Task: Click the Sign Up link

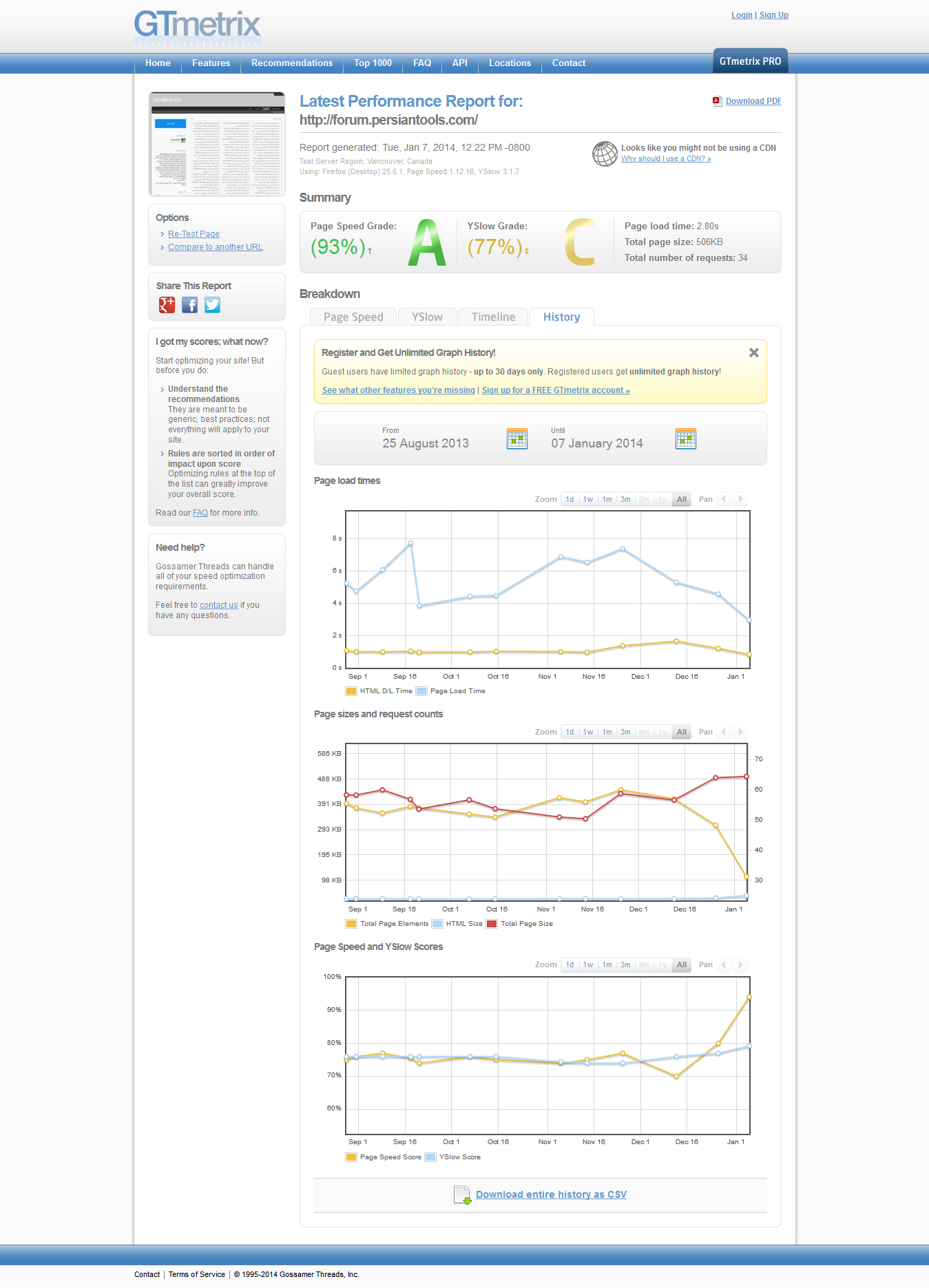Action: click(x=774, y=15)
